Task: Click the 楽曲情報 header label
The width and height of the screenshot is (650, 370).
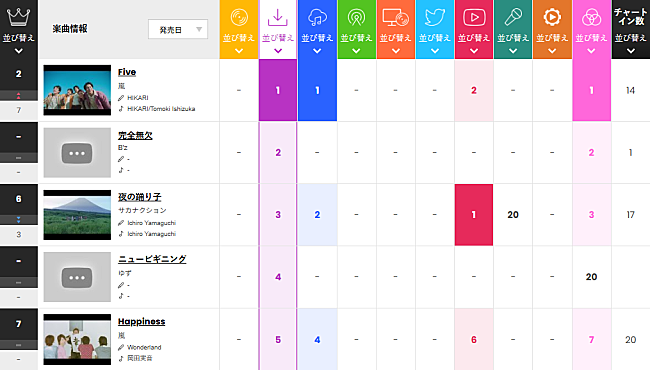Action: (70, 29)
